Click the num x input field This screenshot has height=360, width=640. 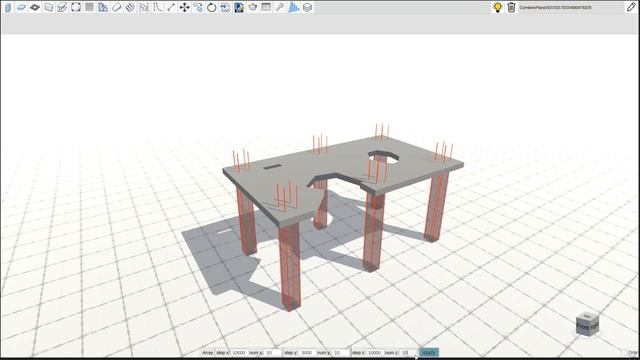tap(273, 353)
